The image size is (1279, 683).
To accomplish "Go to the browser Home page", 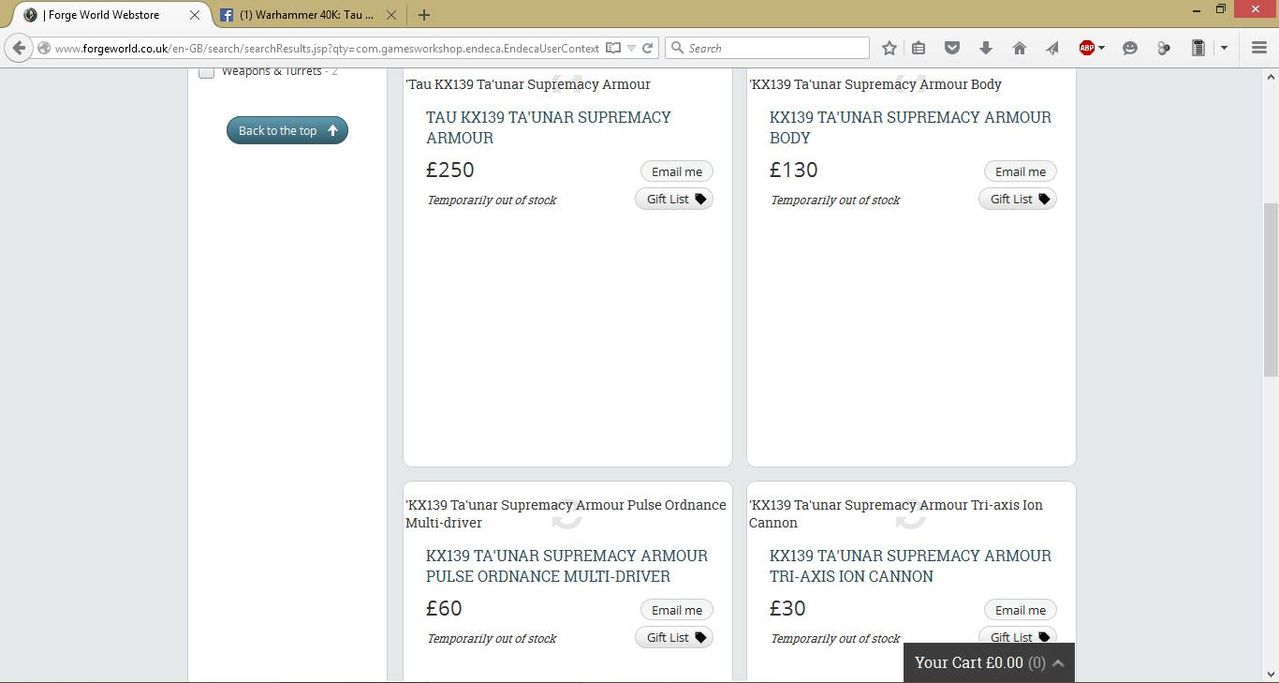I will pyautogui.click(x=1019, y=48).
